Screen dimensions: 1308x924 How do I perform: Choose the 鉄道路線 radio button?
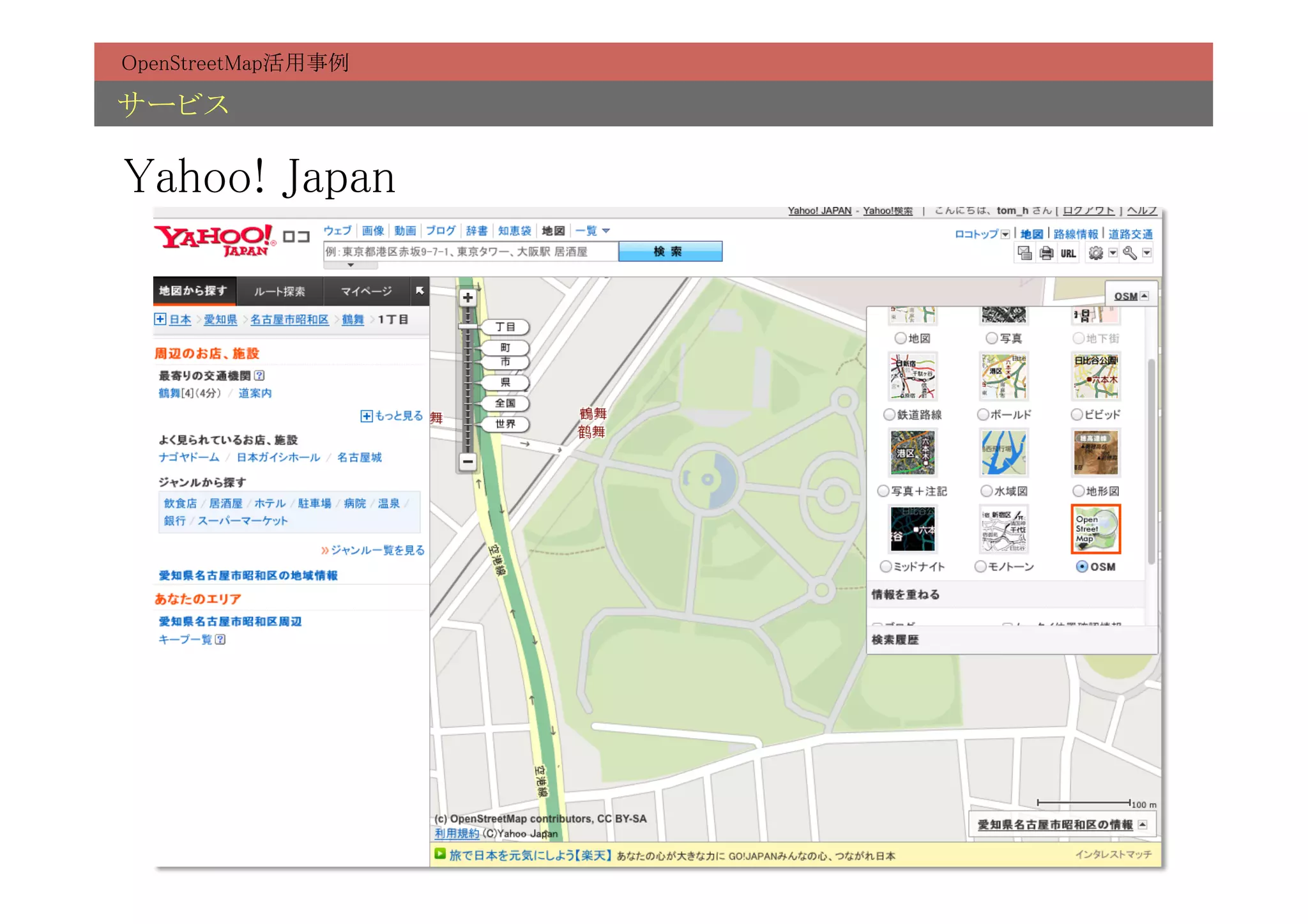(x=889, y=414)
